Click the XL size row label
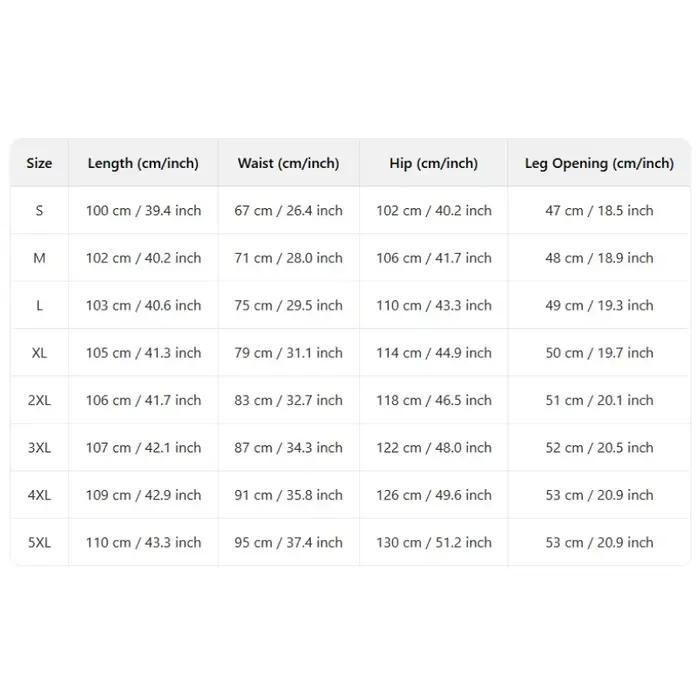Image resolution: width=700 pixels, height=700 pixels. coord(39,353)
